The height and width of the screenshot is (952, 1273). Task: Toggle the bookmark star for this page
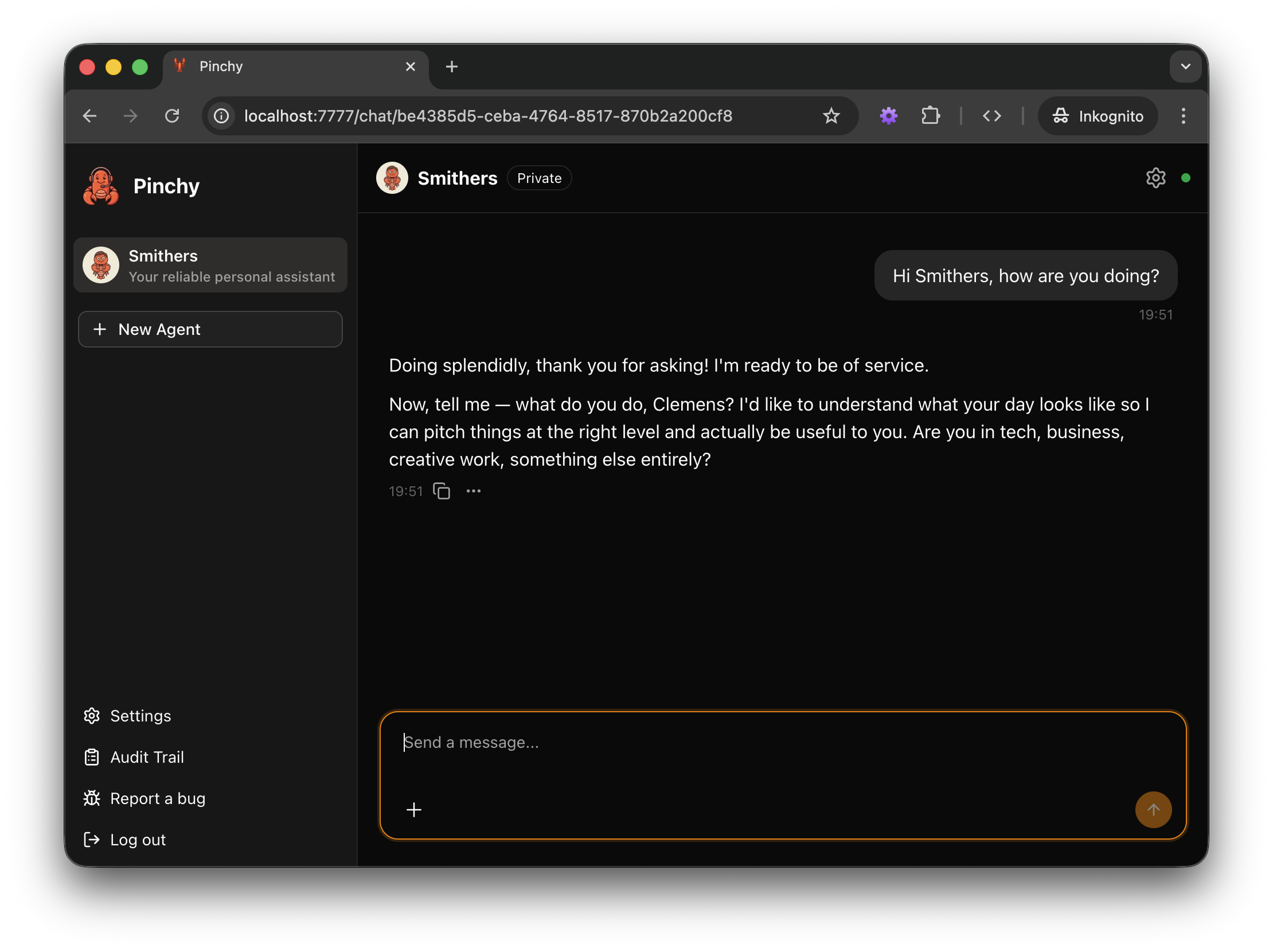coord(831,116)
